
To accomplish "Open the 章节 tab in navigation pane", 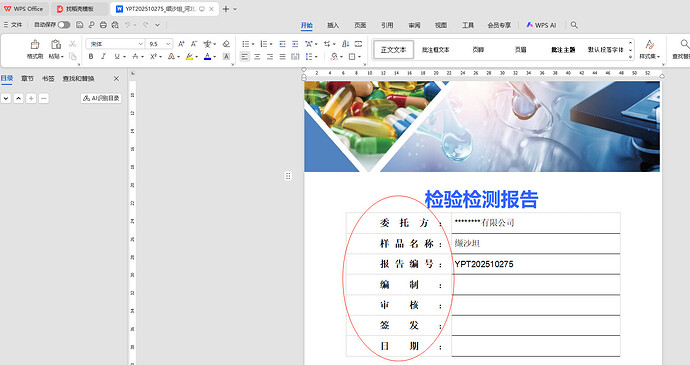I will pyautogui.click(x=27, y=78).
